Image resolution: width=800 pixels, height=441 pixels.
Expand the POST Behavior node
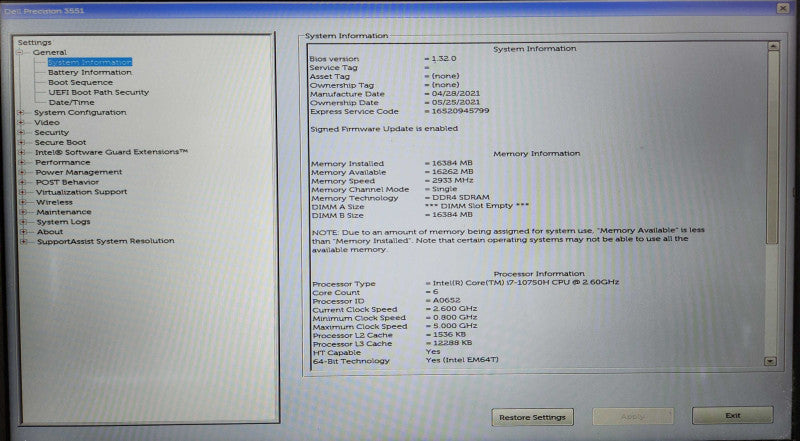click(22, 182)
